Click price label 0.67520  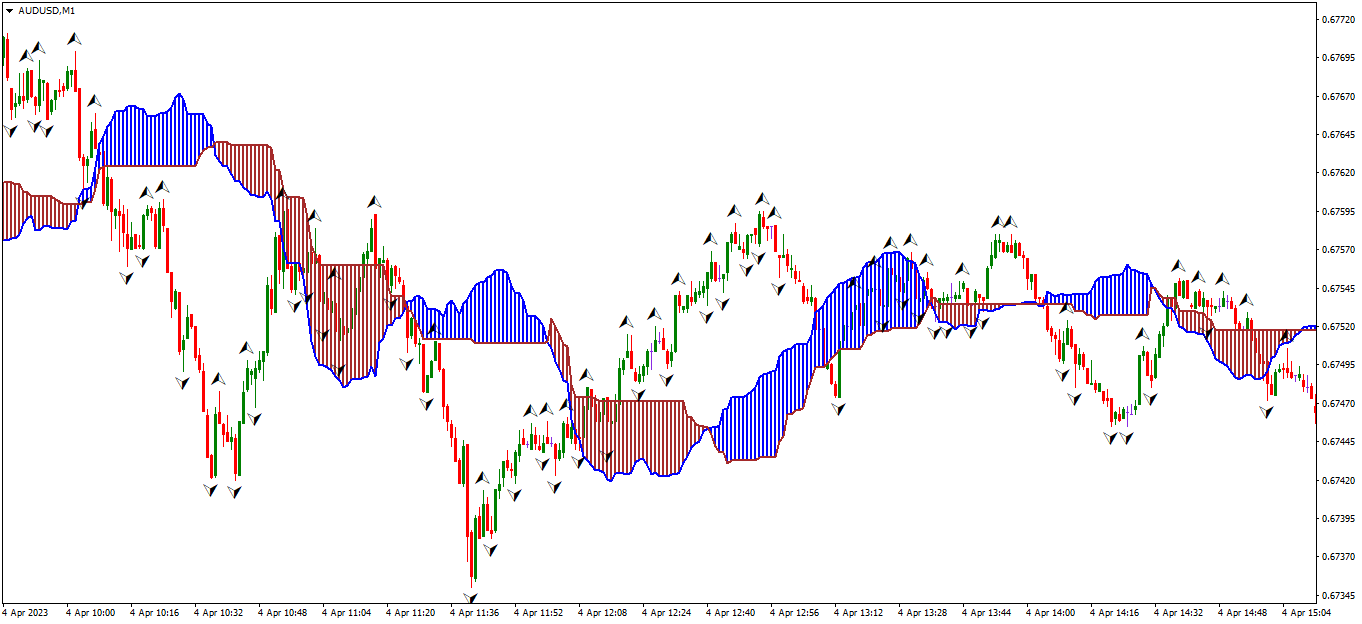coord(1337,327)
